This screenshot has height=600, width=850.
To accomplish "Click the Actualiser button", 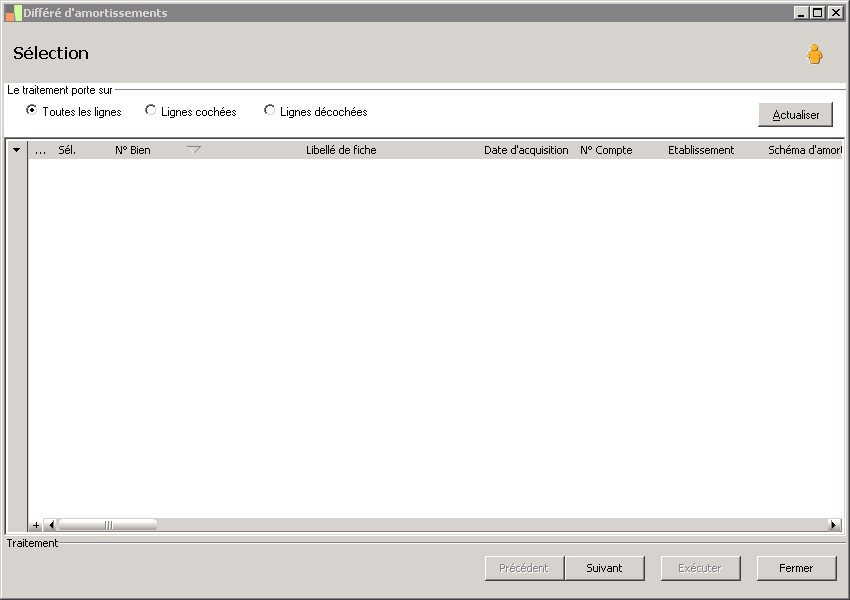I will tap(795, 115).
